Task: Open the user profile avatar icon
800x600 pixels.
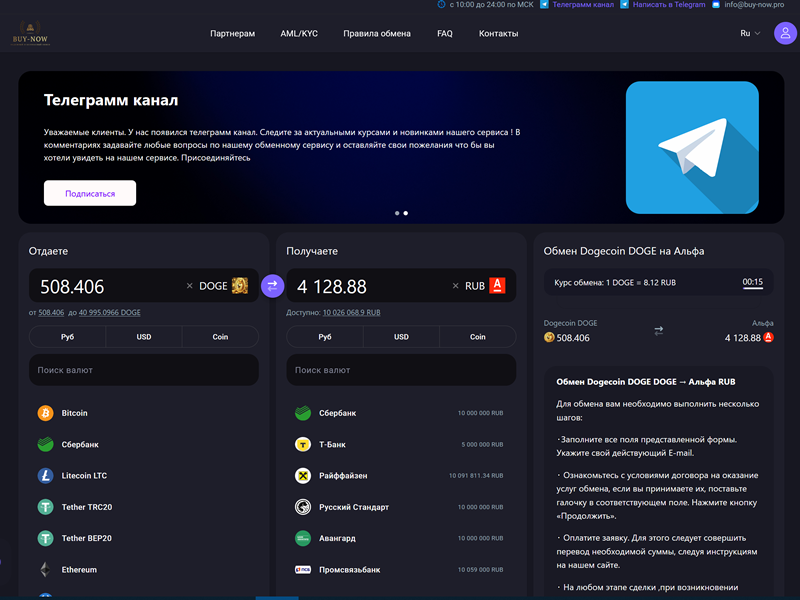Action: 785,33
